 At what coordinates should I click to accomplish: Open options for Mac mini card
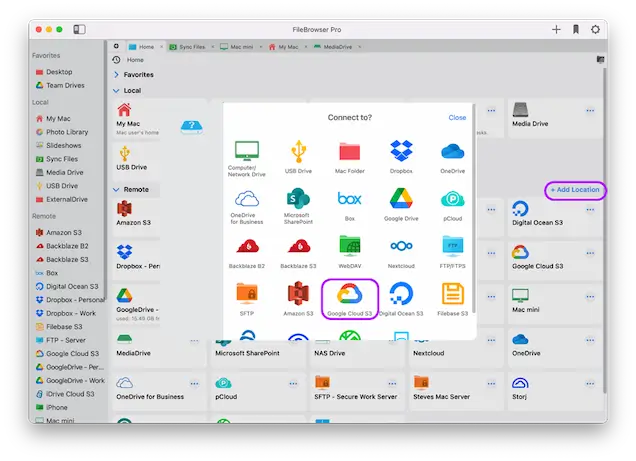pos(590,297)
